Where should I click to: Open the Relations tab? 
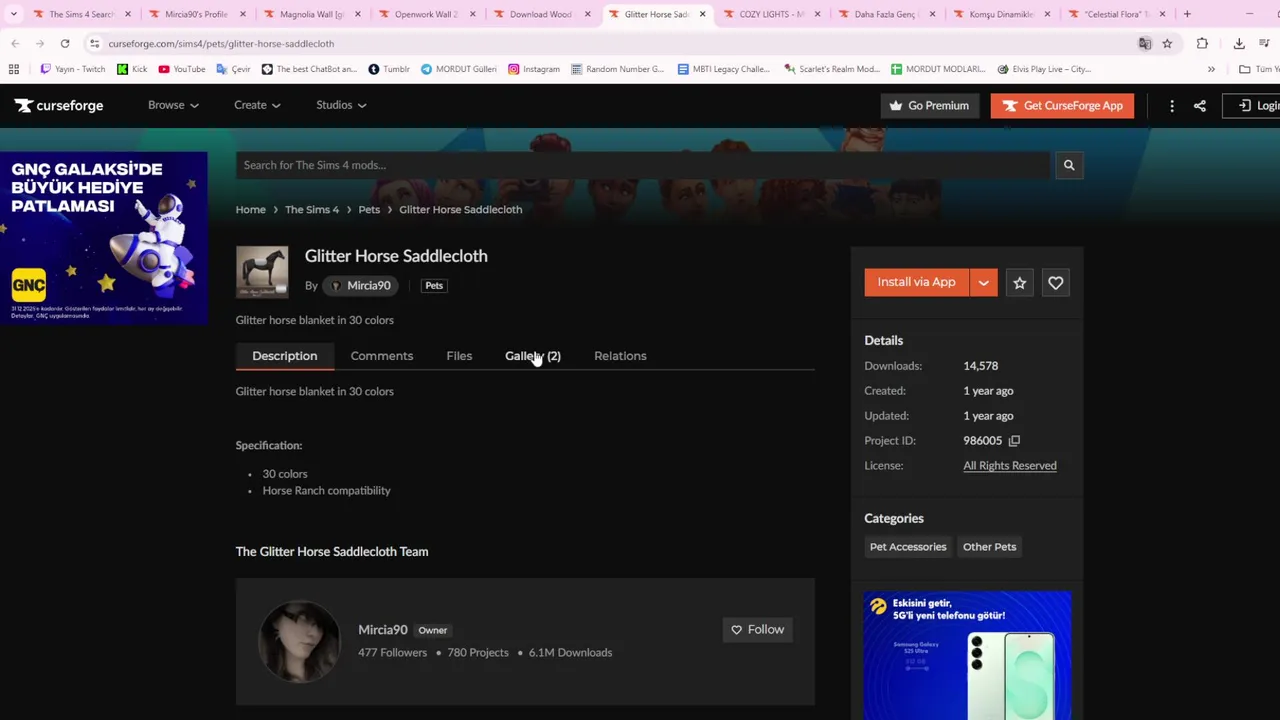click(620, 356)
